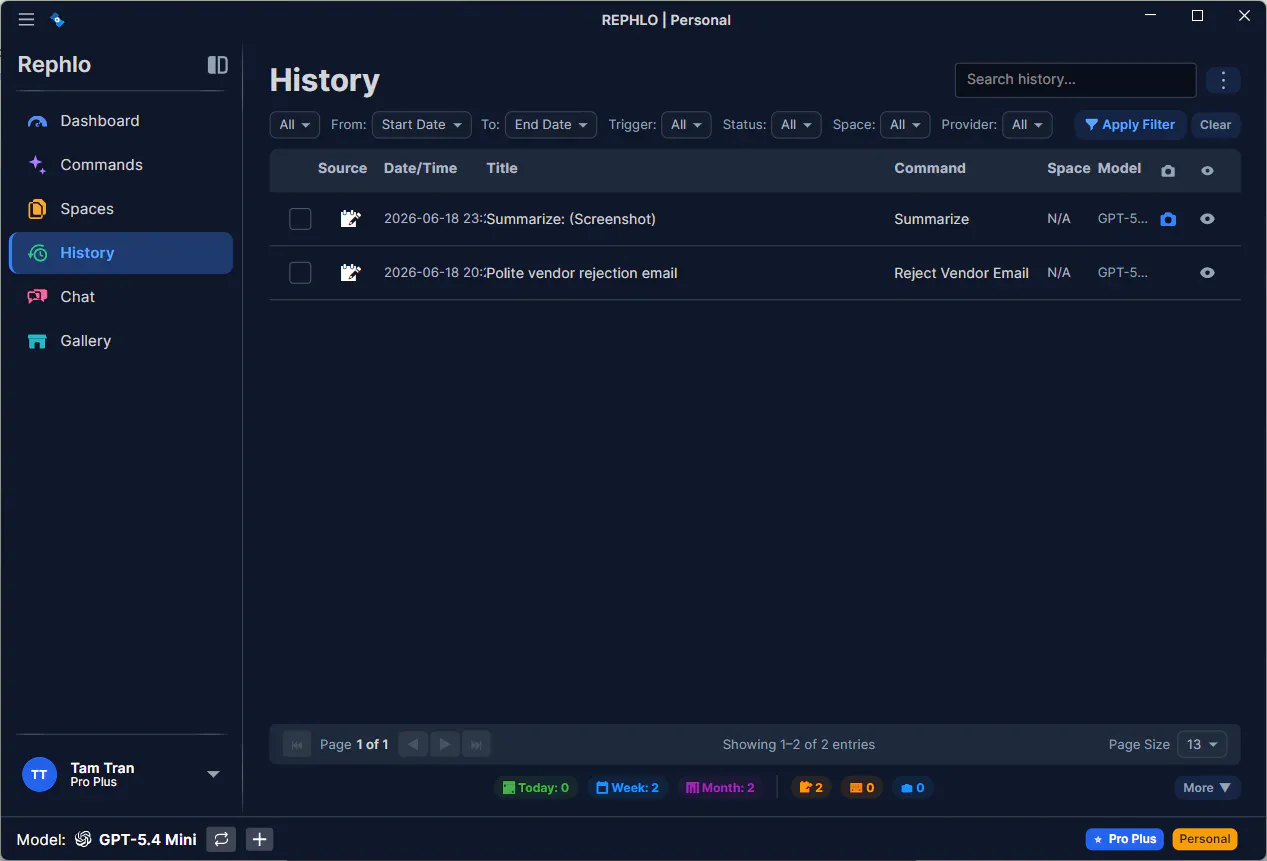Sort by the Title column header
This screenshot has height=861, width=1267.
pyautogui.click(x=502, y=168)
